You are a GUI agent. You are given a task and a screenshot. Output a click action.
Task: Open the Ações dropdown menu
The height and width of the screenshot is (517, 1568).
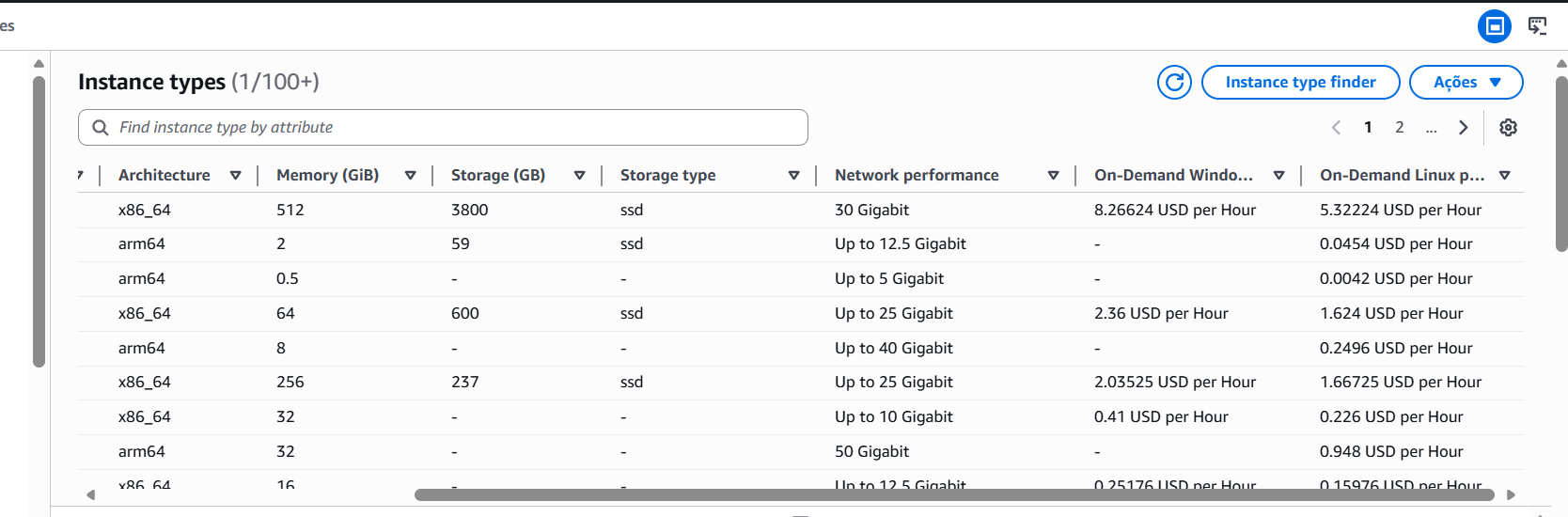(1466, 83)
